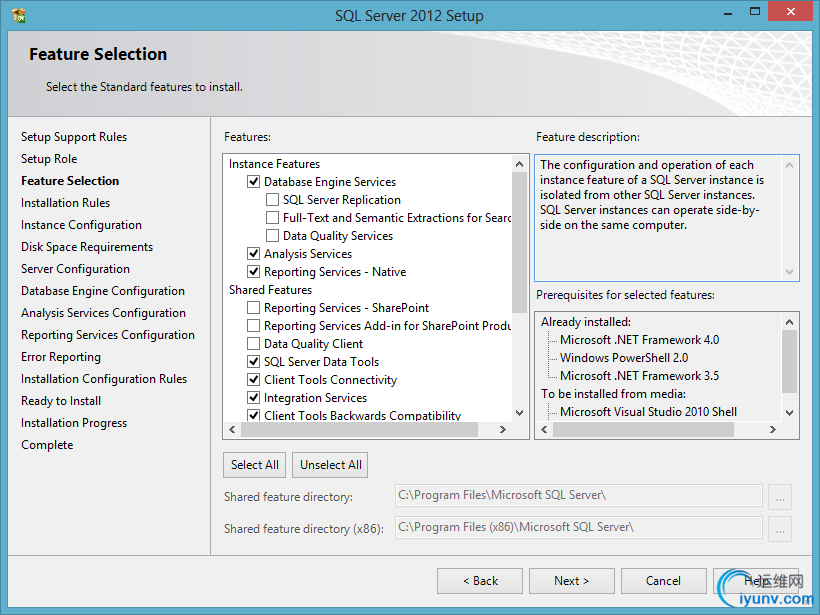The height and width of the screenshot is (615, 820).
Task: Click up arrow of Prerequisites scrollbar
Action: click(790, 322)
